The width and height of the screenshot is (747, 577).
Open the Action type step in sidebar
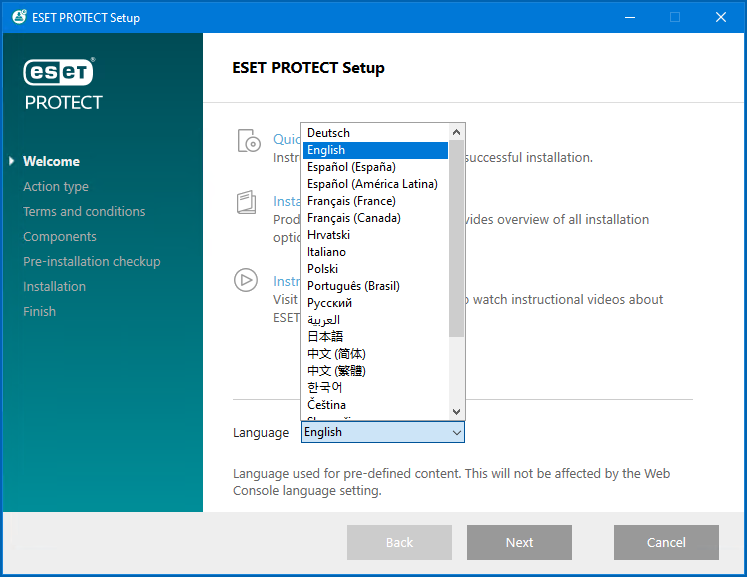(x=56, y=187)
